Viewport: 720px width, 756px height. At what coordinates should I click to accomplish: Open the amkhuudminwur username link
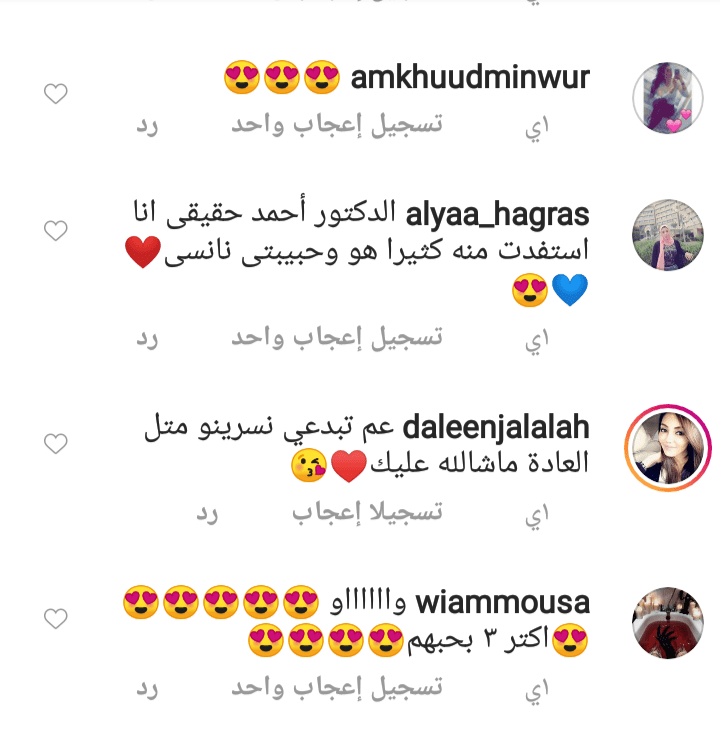click(x=470, y=77)
